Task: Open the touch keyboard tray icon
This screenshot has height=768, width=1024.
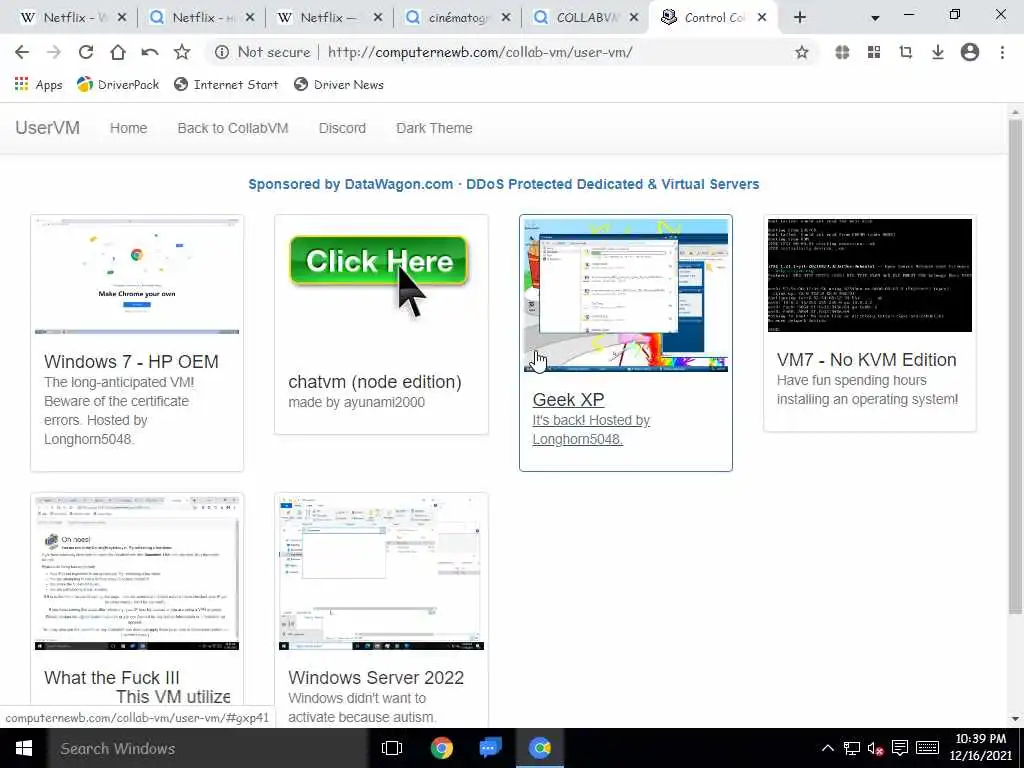Action: coord(927,748)
